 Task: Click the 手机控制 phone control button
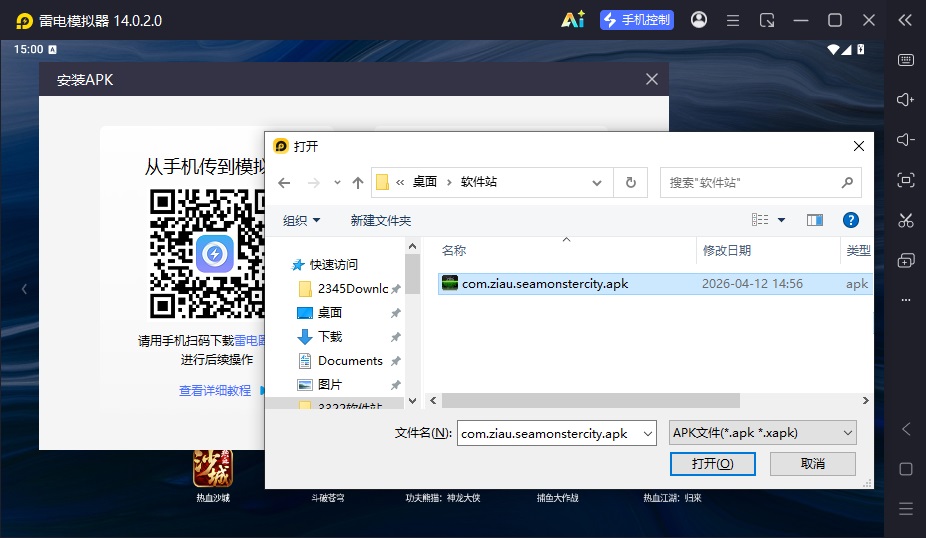[637, 20]
